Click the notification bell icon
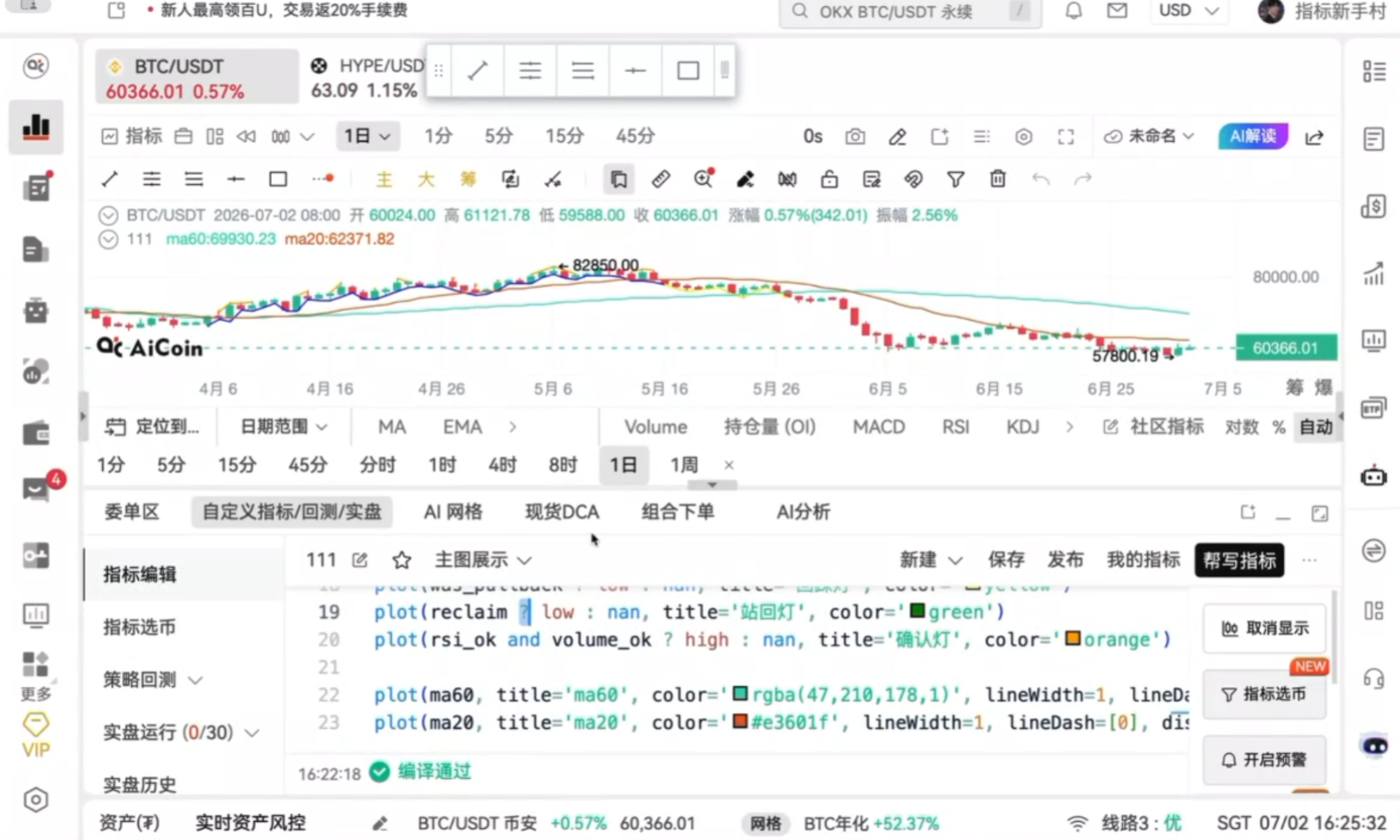1400x840 pixels. coord(1073,11)
